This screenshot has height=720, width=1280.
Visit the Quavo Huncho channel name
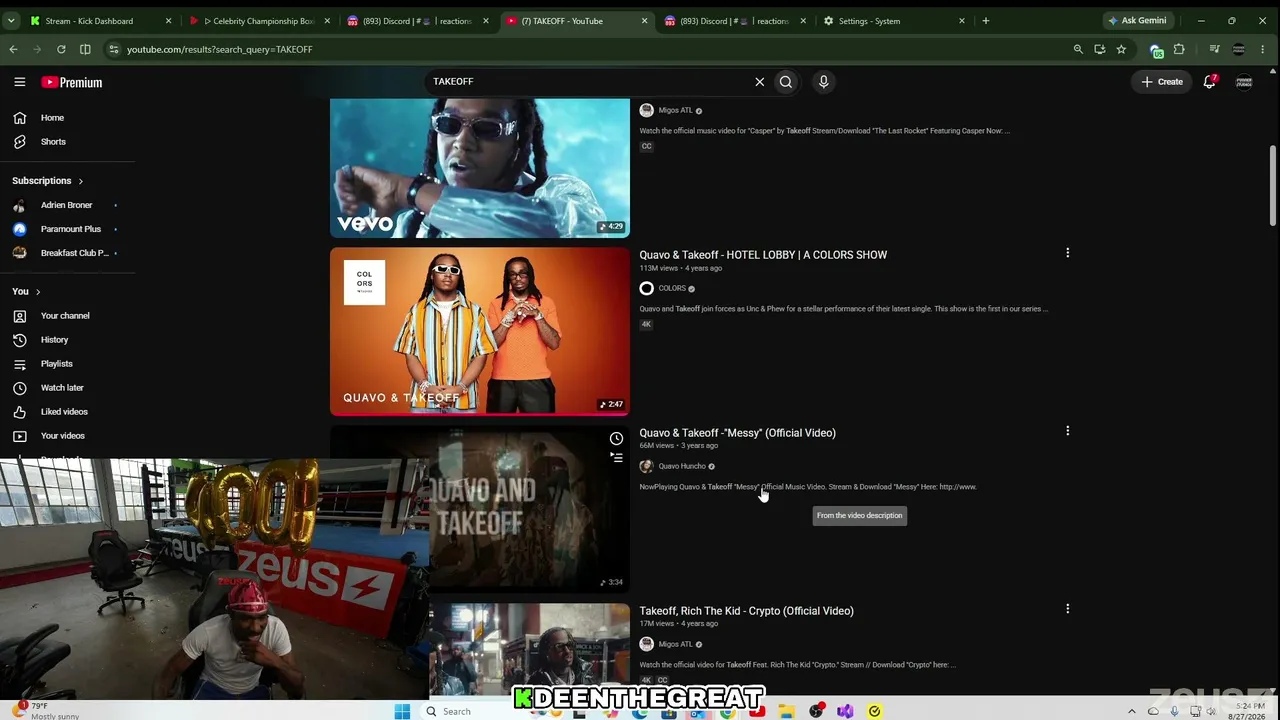(682, 466)
